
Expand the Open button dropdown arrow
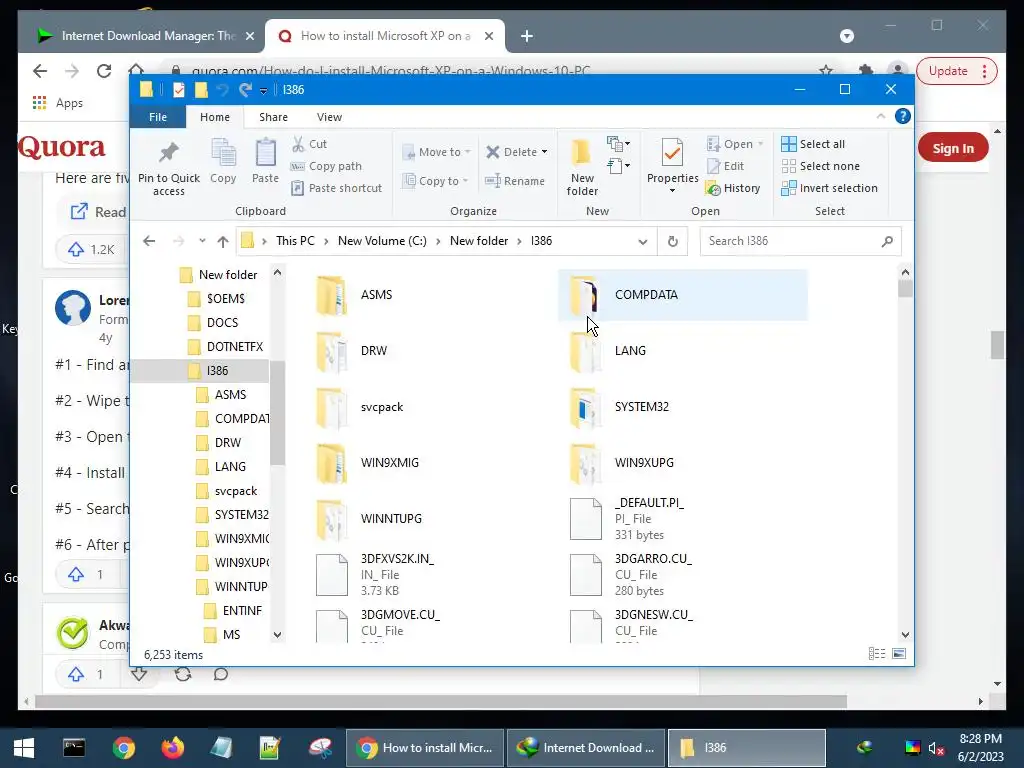[x=761, y=144]
